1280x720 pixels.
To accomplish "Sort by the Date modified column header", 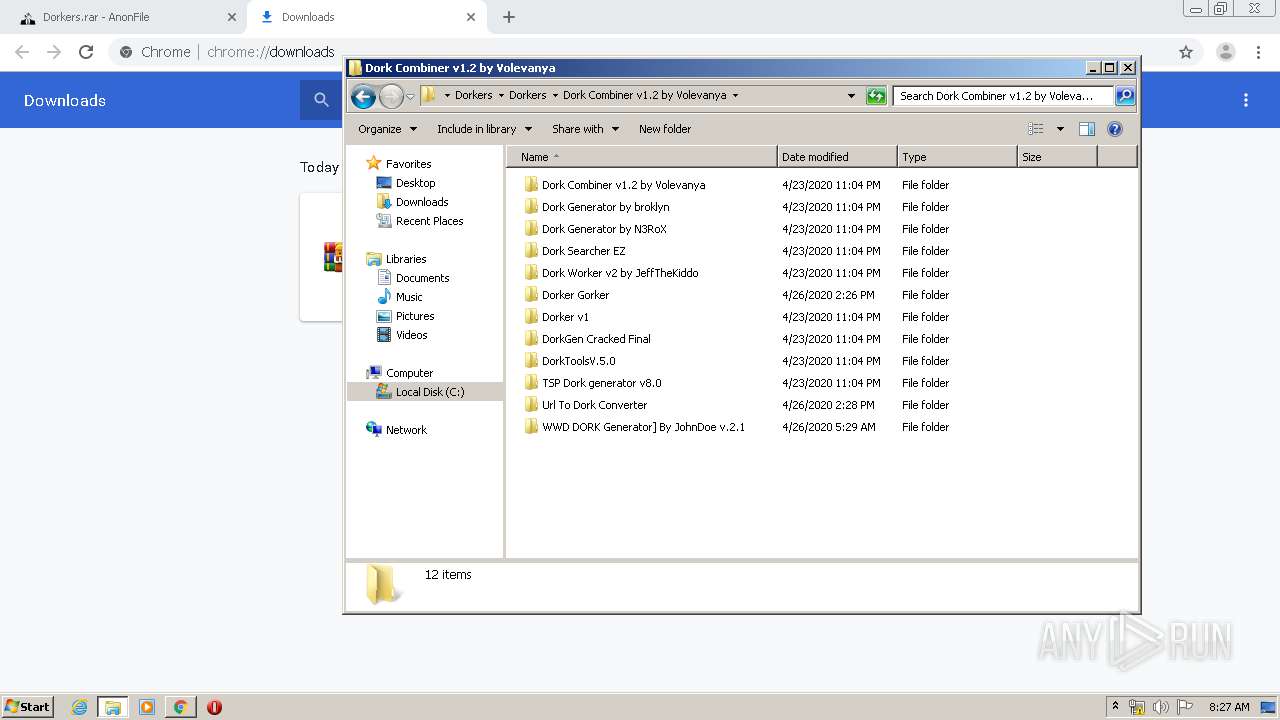I will (837, 157).
